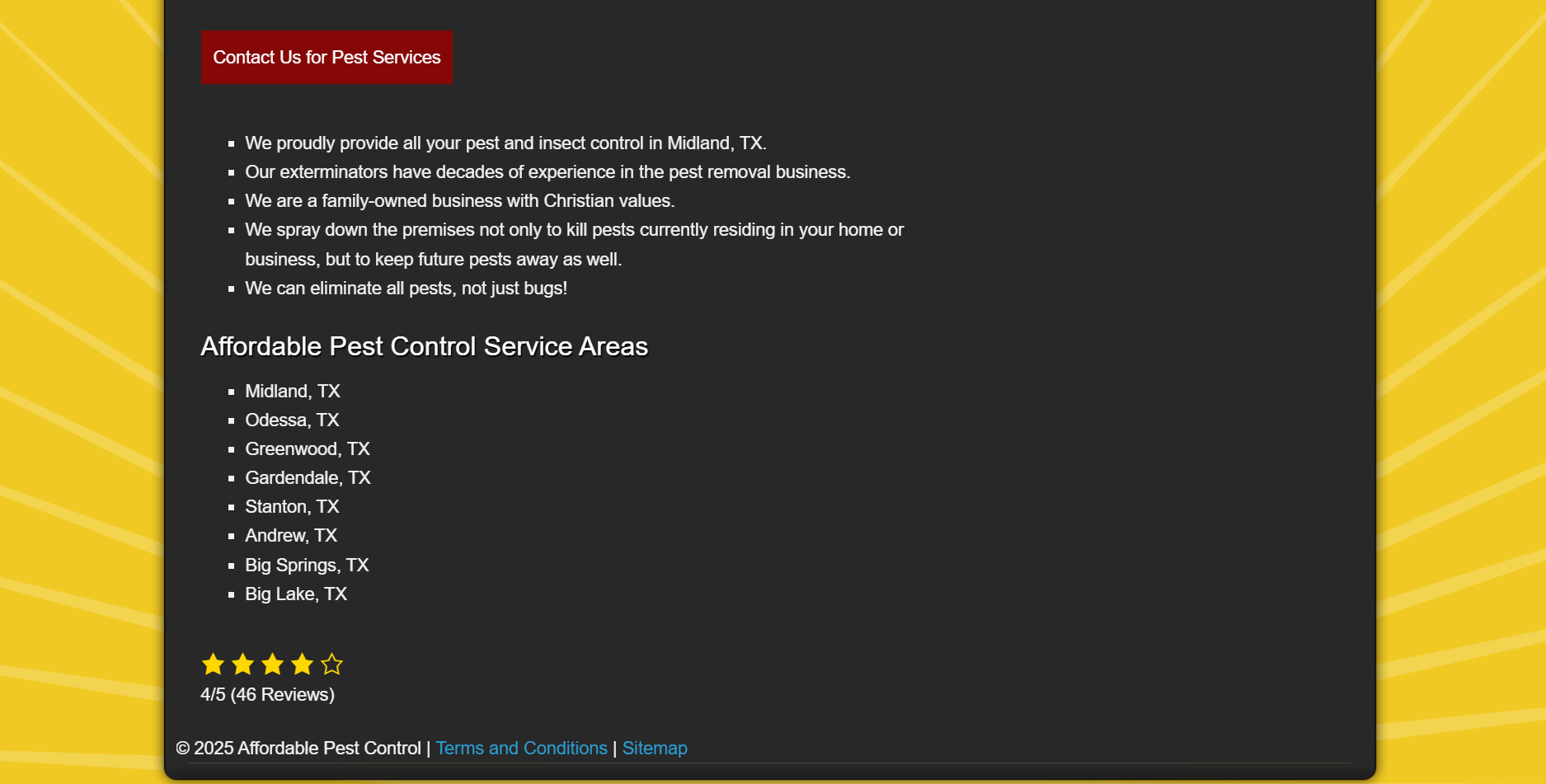Open the Sitemap link

click(x=655, y=749)
